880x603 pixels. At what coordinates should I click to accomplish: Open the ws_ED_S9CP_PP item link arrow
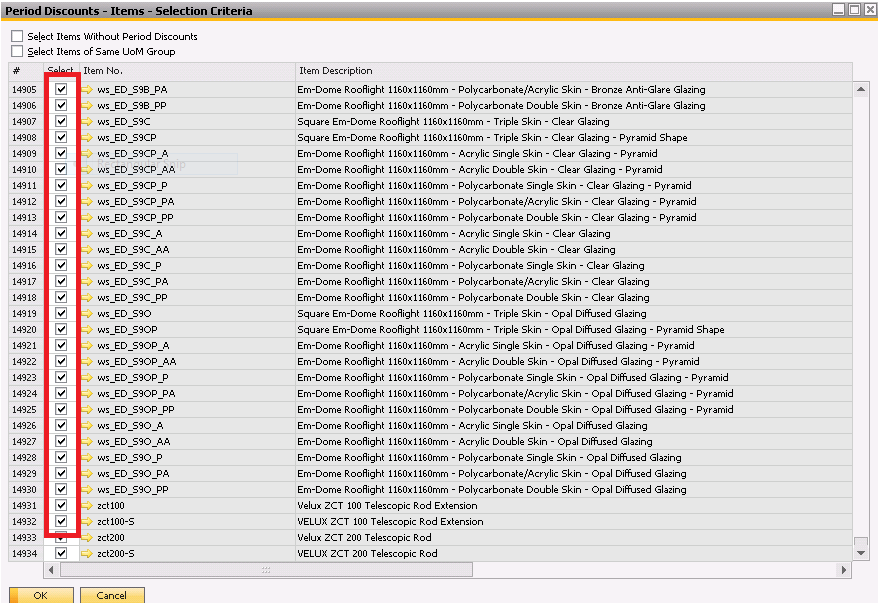coord(87,217)
